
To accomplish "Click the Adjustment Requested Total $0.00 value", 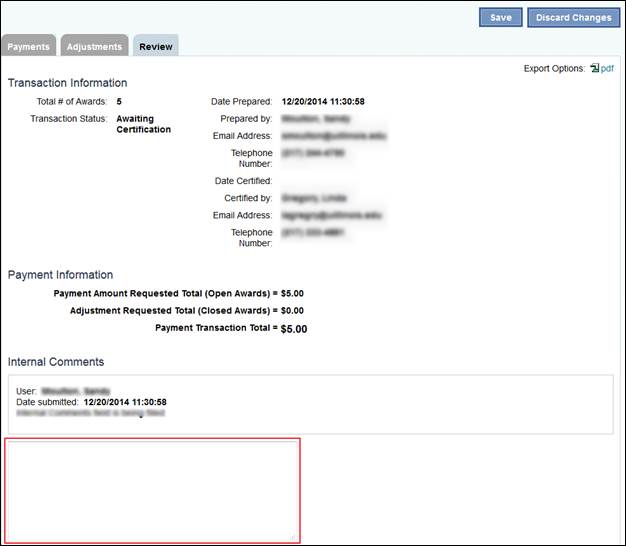I will pos(292,311).
